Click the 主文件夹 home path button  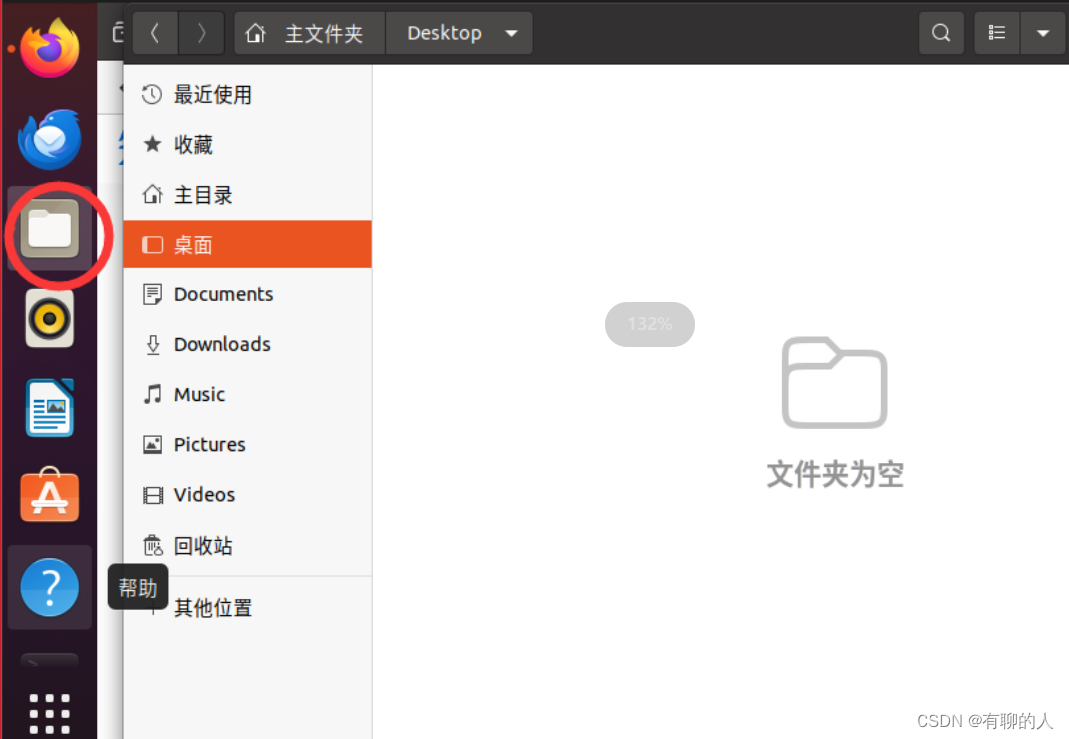coord(310,33)
